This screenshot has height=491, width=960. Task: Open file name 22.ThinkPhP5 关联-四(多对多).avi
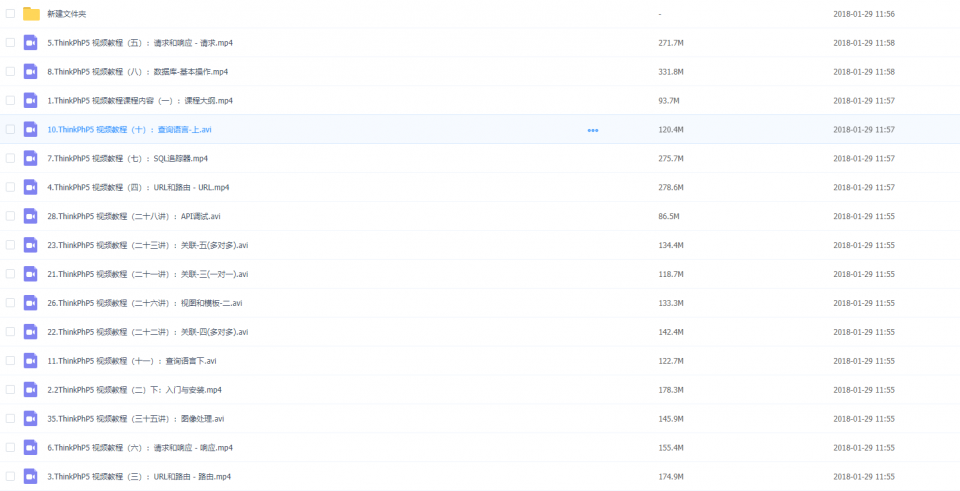click(148, 332)
